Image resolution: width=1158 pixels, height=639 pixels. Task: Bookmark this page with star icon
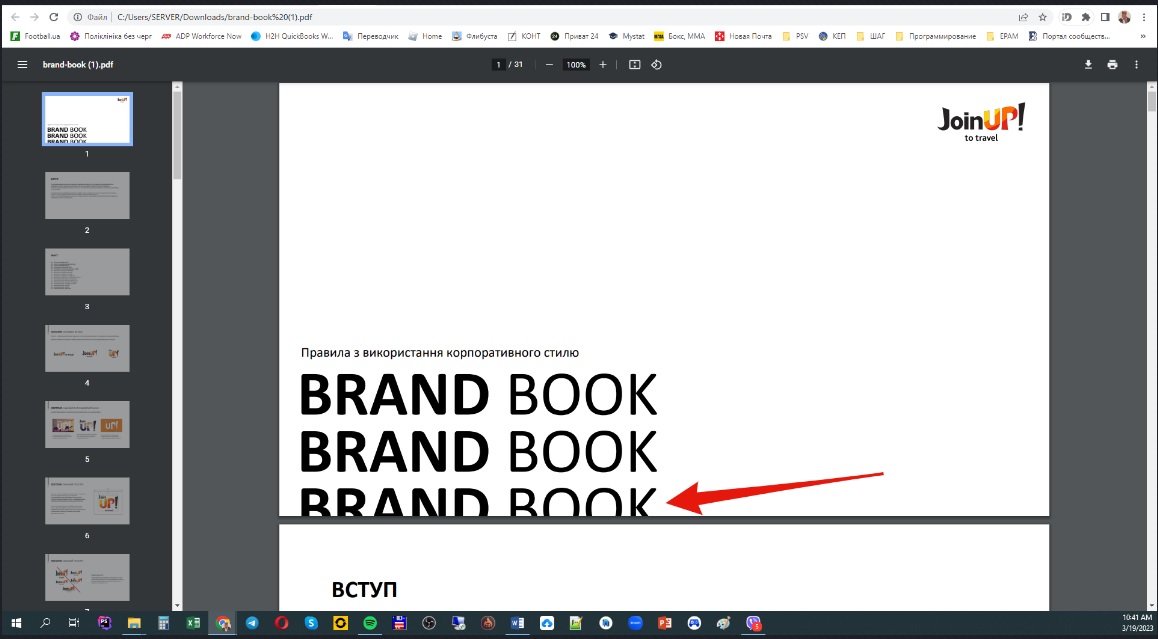coord(1042,17)
